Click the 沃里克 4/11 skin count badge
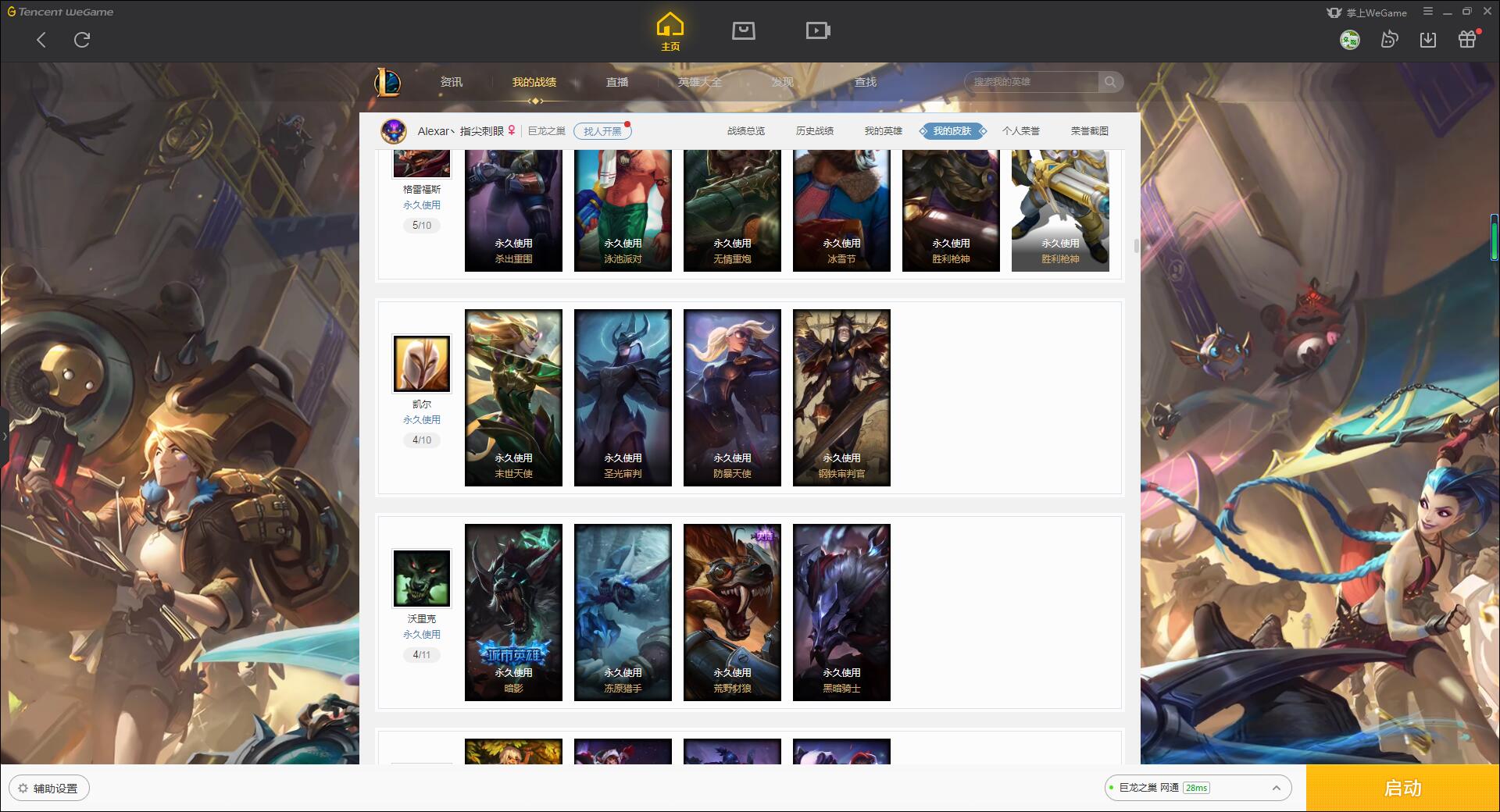 coord(422,655)
